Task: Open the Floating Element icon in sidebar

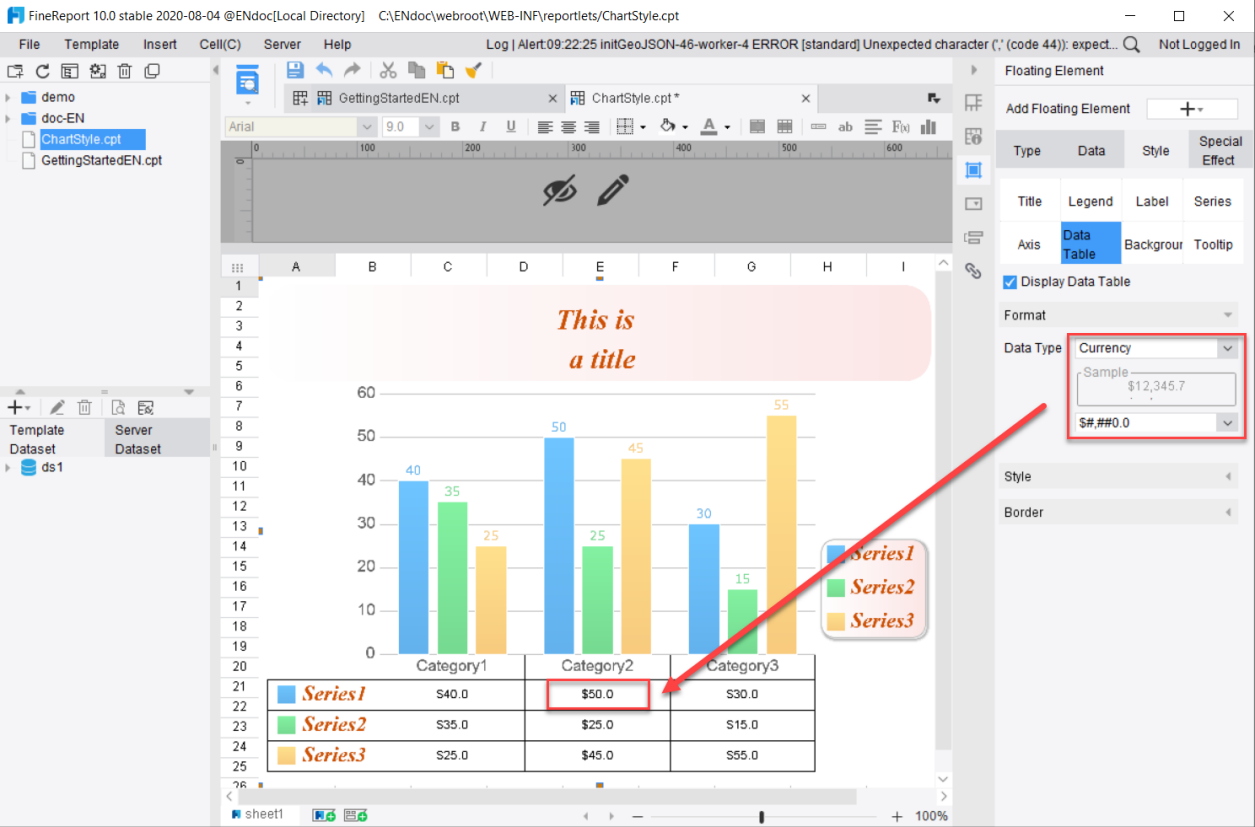Action: point(973,170)
